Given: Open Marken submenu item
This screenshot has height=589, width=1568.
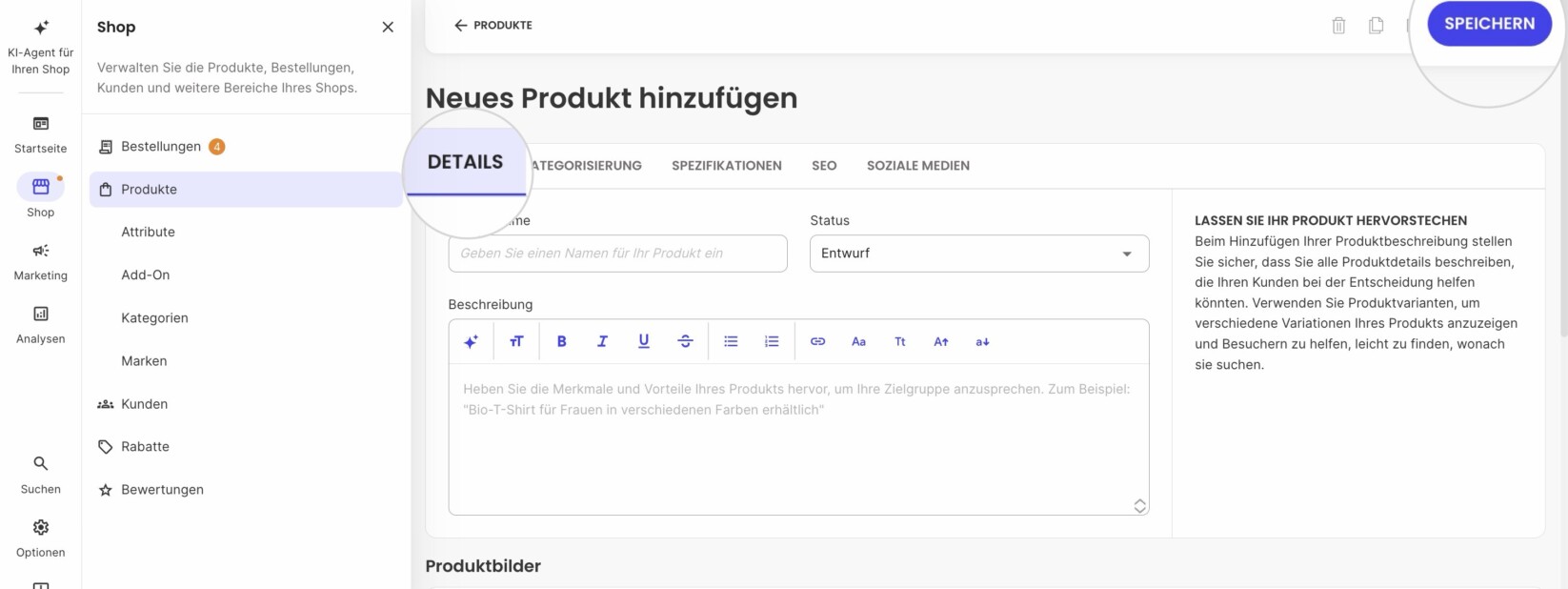Looking at the screenshot, I should coord(144,360).
